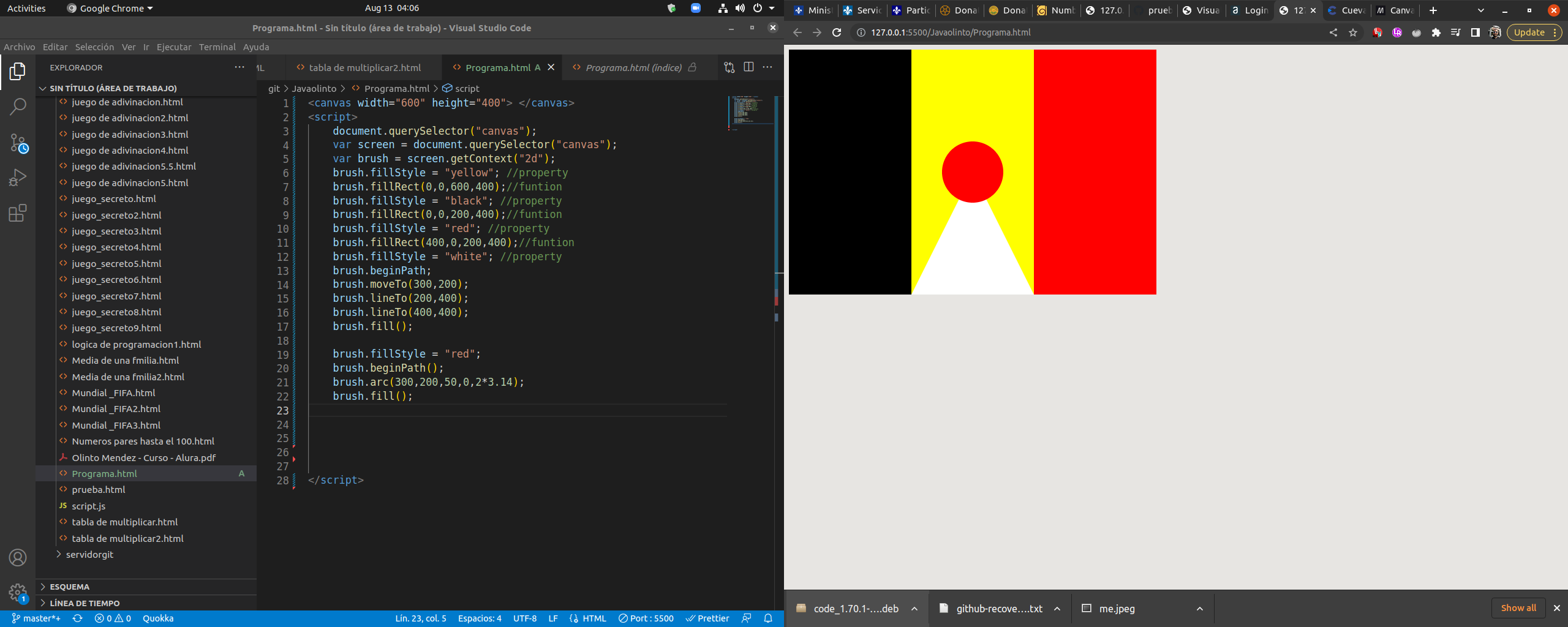This screenshot has width=1568, height=627.
Task: Open the Accounts icon in activity bar
Action: (18, 557)
